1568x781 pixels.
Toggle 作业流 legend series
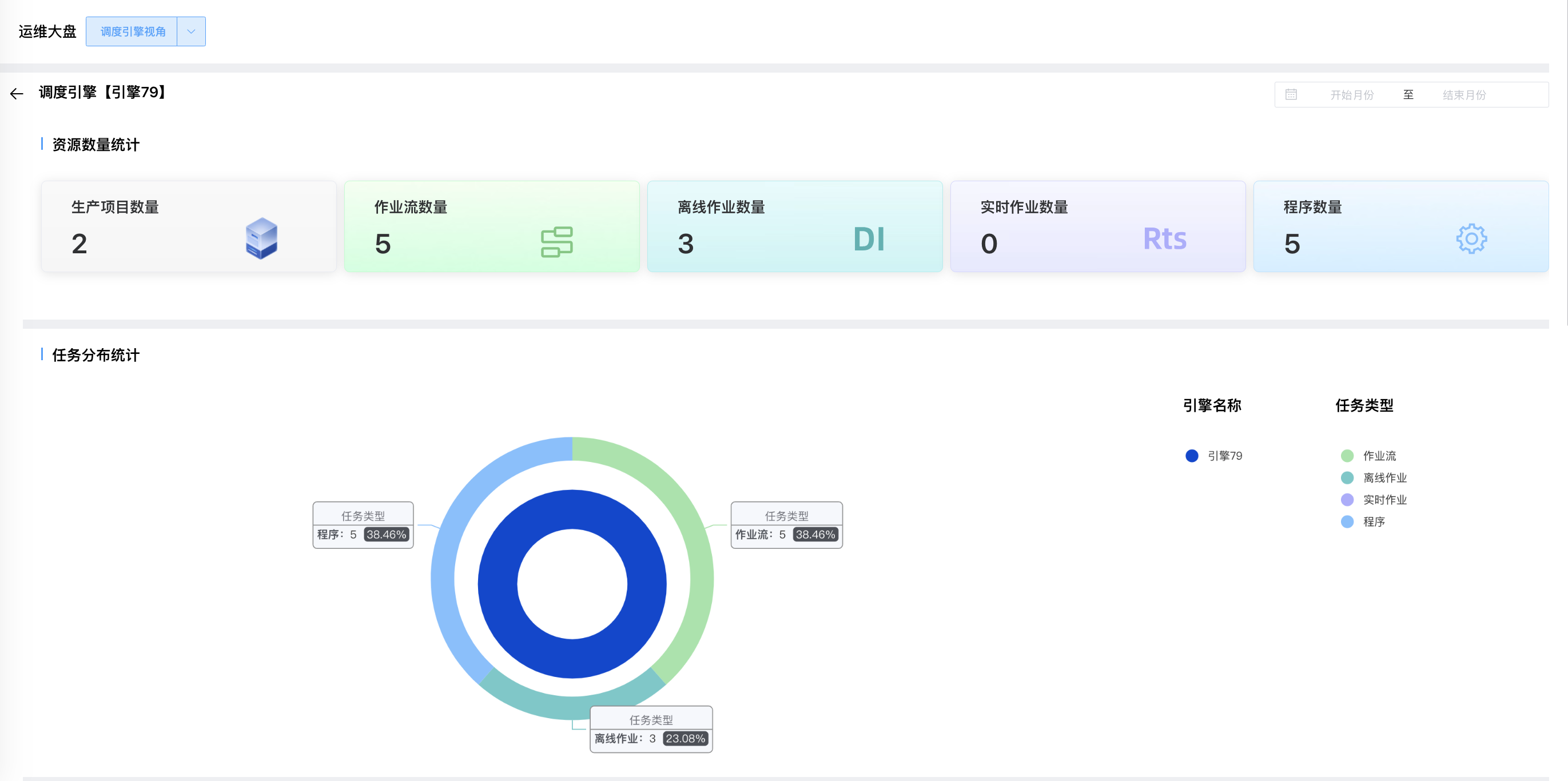pyautogui.click(x=1379, y=455)
